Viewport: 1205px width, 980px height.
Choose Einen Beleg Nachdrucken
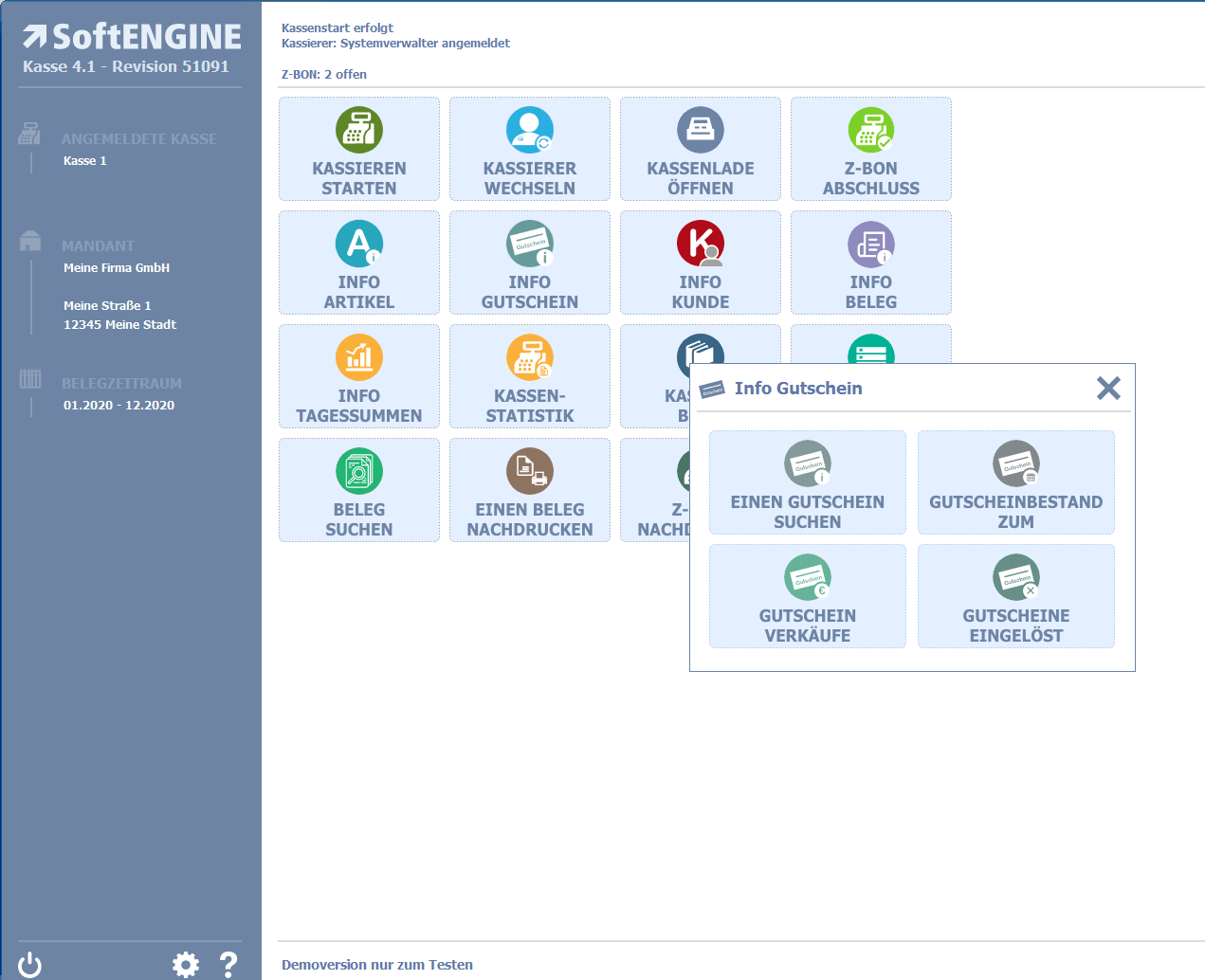tap(529, 491)
